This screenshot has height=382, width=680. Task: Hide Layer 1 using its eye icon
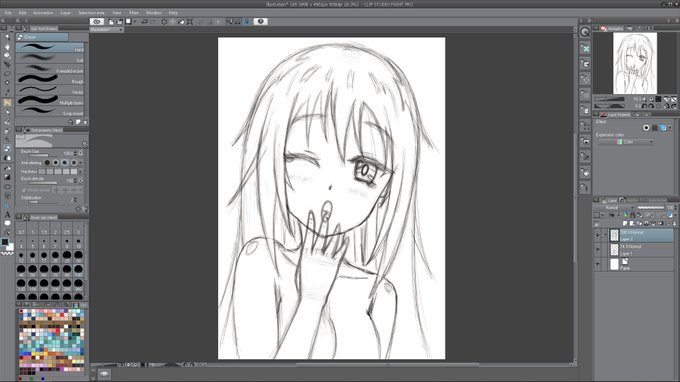[x=597, y=250]
